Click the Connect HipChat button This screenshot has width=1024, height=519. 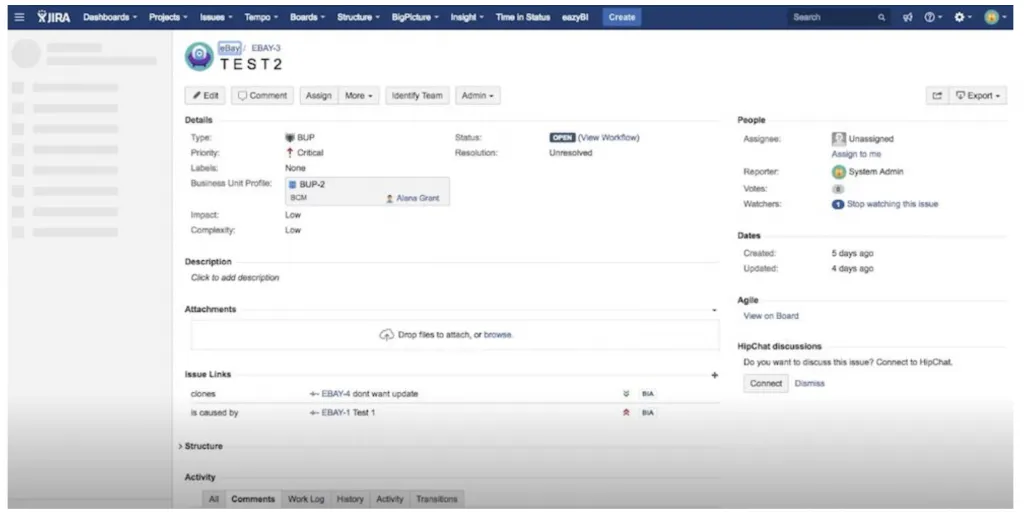point(766,384)
